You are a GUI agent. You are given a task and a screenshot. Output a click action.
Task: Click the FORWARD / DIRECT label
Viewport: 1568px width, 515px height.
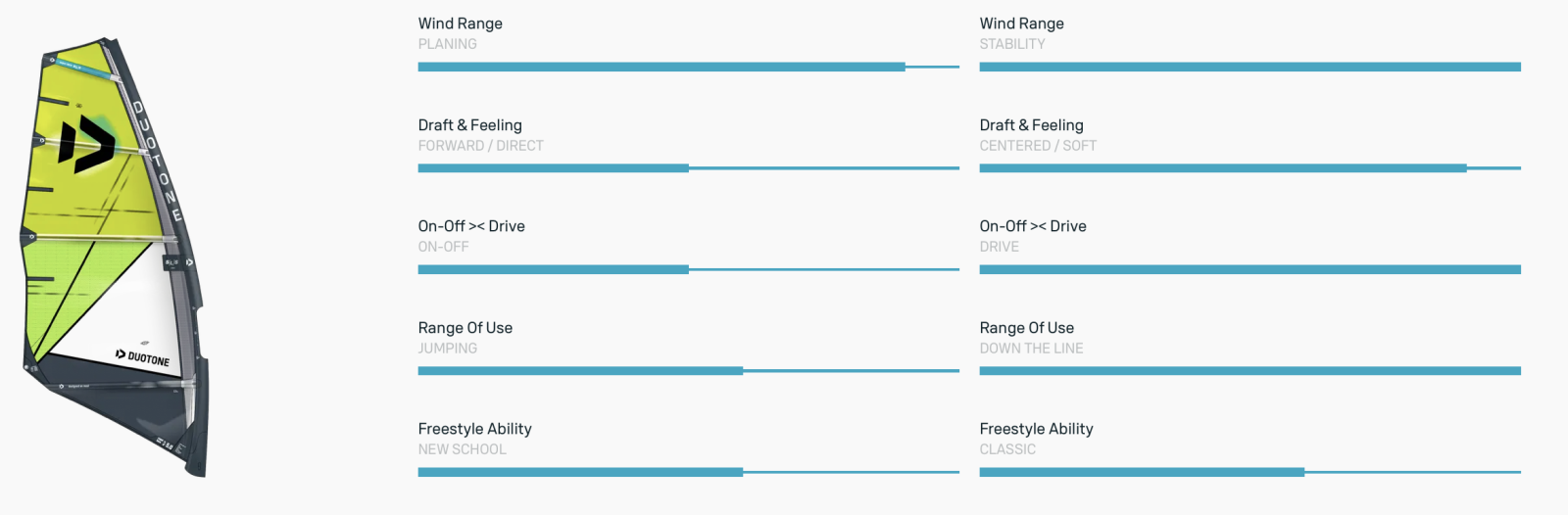[x=480, y=146]
